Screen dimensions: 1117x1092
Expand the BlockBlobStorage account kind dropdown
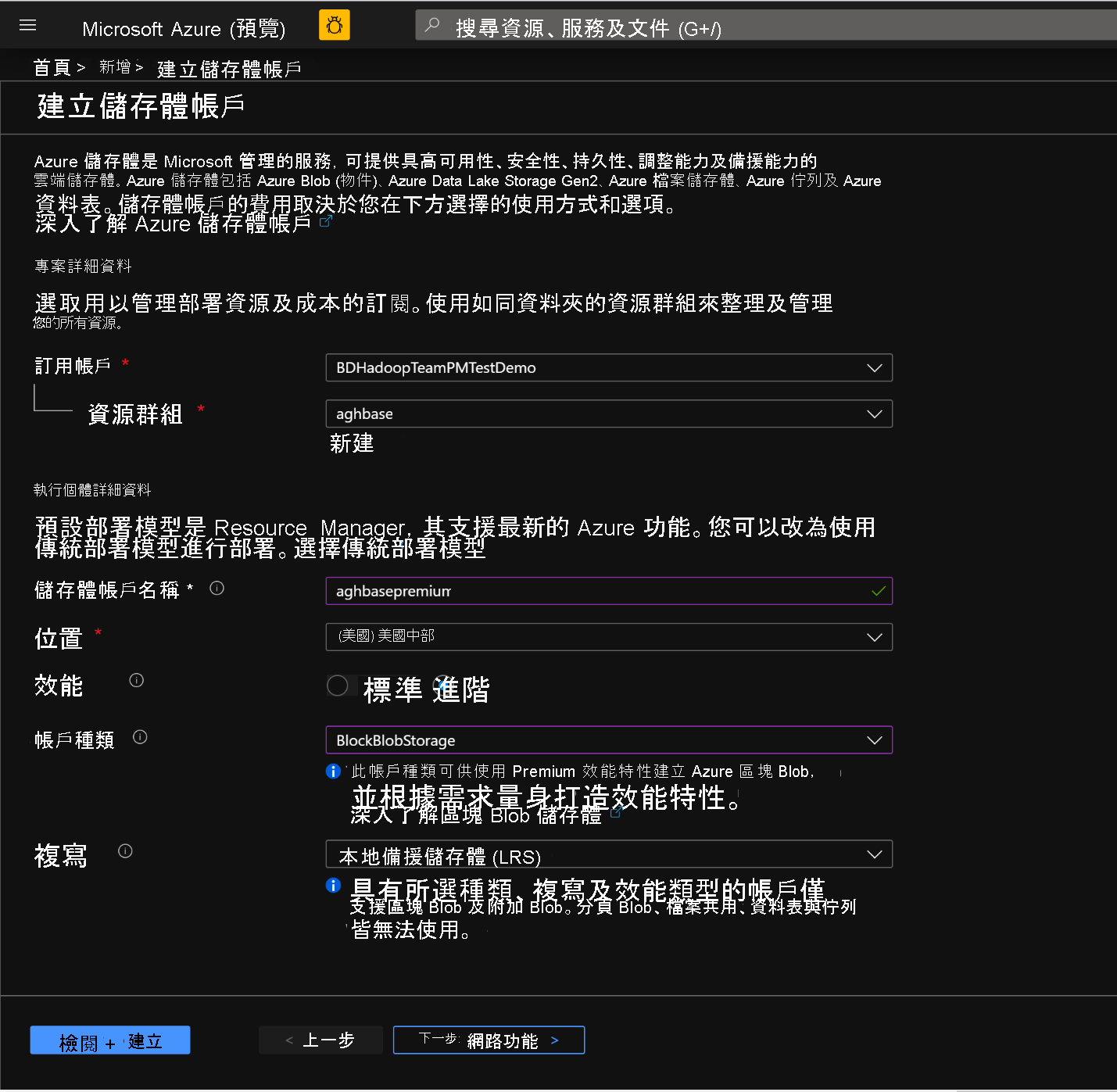pos(609,740)
